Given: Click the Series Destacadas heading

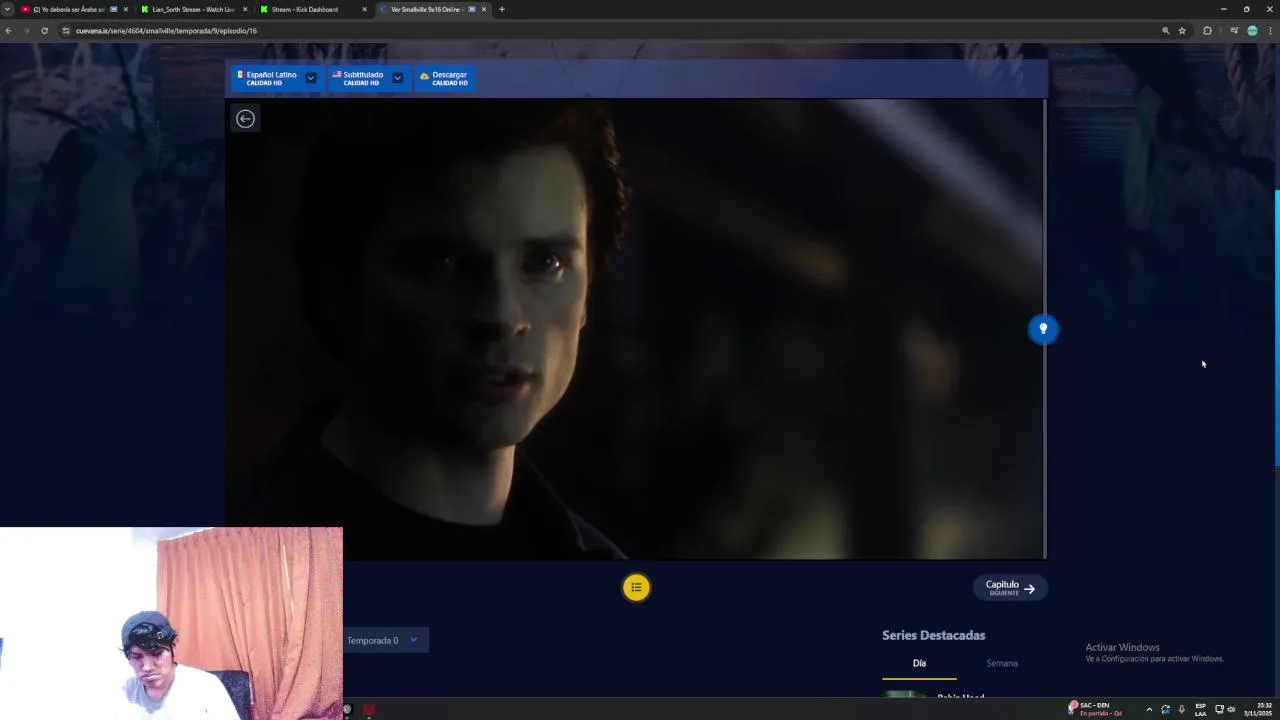Looking at the screenshot, I should coord(933,635).
